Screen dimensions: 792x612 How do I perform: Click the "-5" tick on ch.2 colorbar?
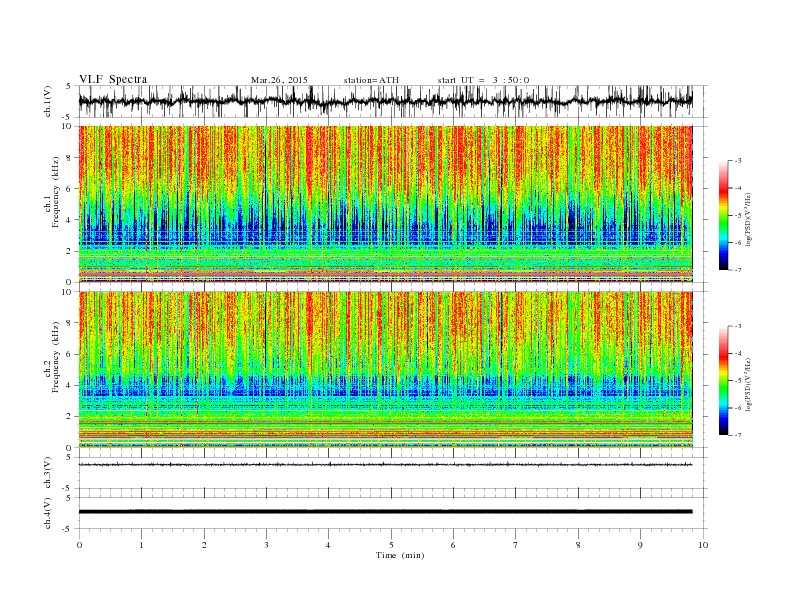tap(738, 381)
